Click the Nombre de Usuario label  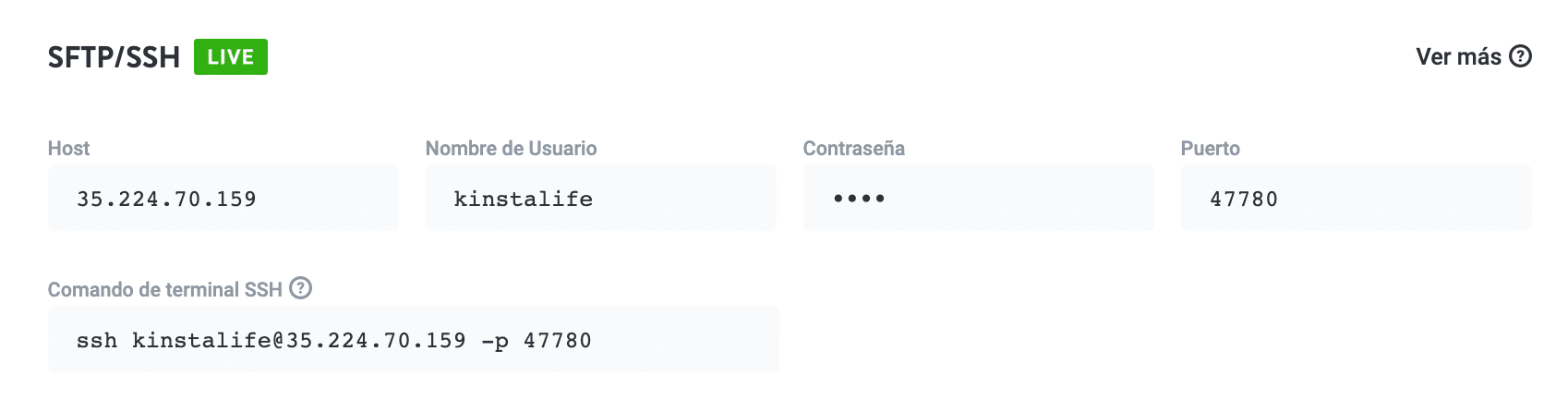tap(511, 149)
